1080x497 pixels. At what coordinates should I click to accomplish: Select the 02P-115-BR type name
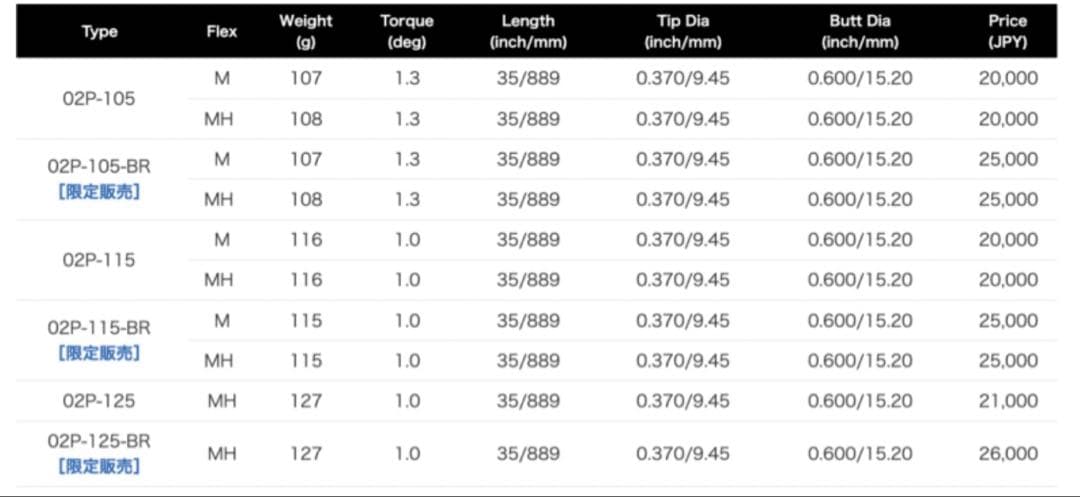click(x=99, y=328)
